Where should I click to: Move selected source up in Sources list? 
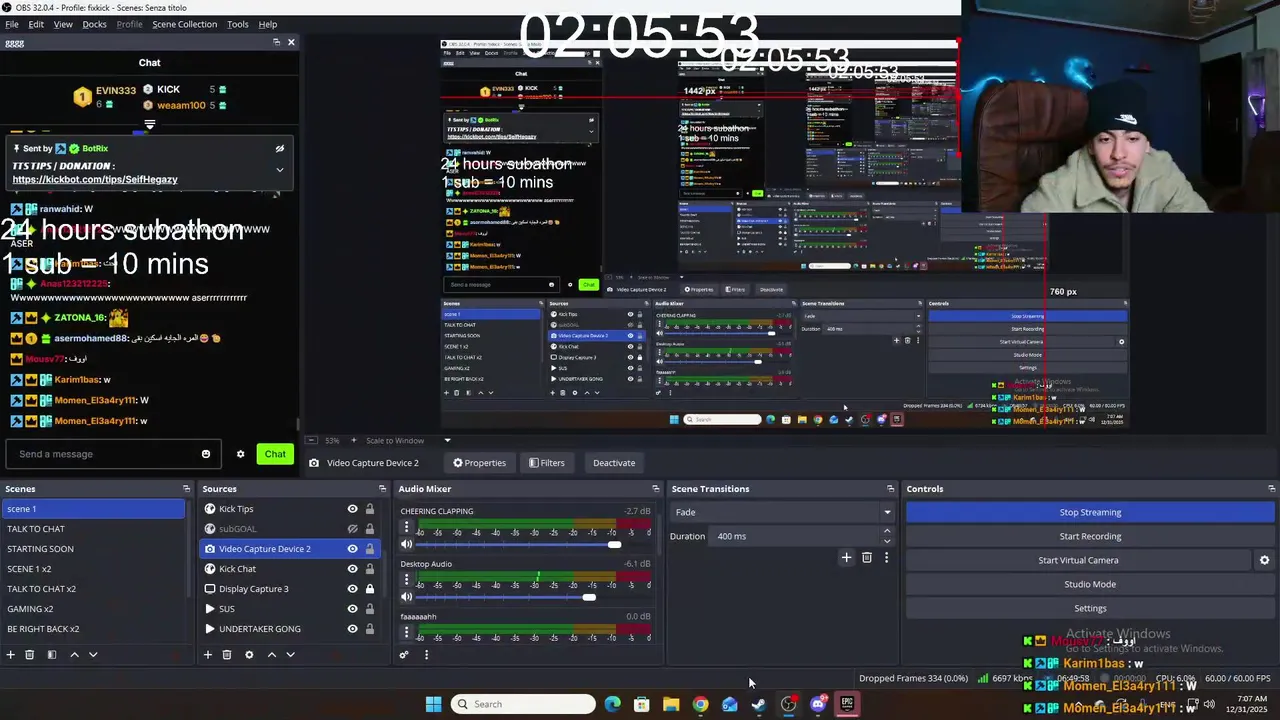click(271, 655)
